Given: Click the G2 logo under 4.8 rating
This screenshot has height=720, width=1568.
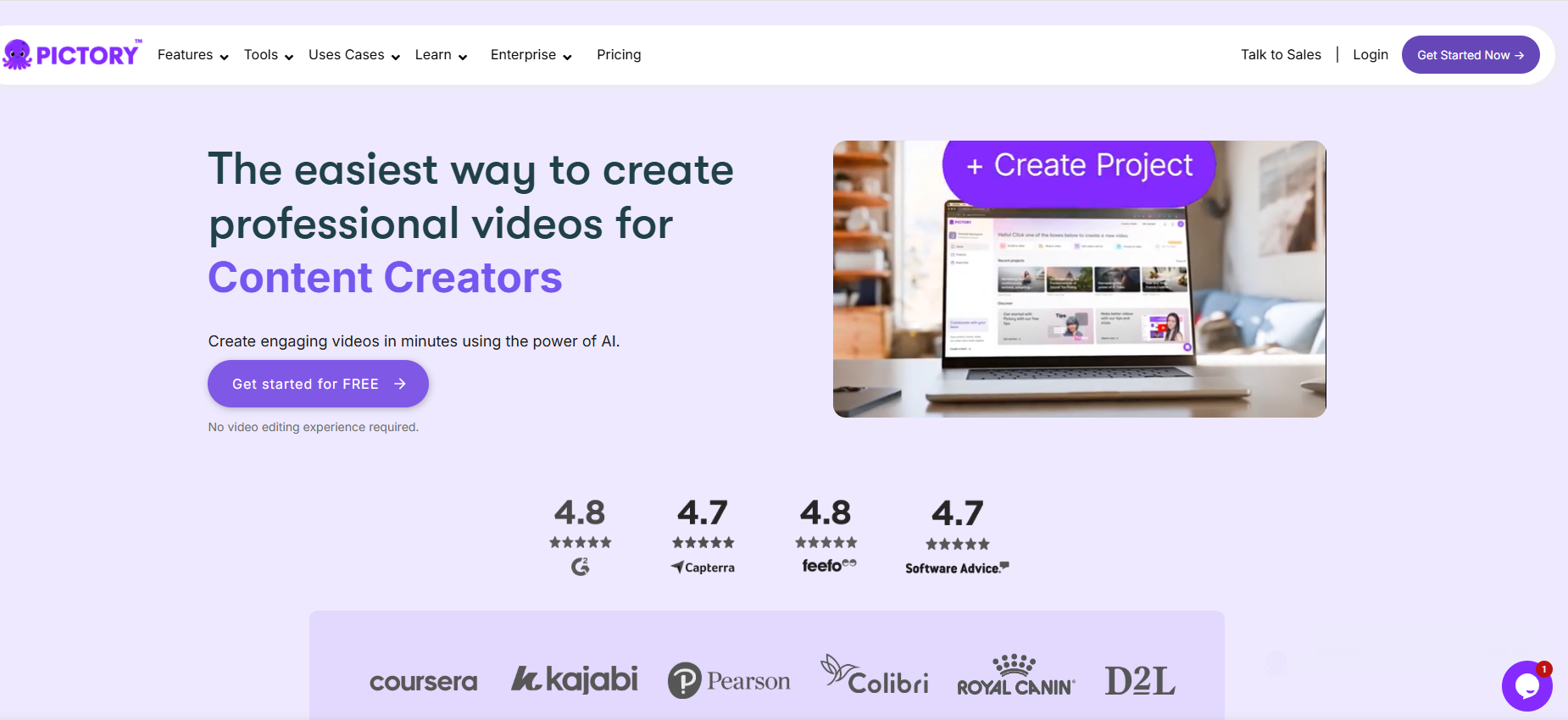Looking at the screenshot, I should coord(581,567).
